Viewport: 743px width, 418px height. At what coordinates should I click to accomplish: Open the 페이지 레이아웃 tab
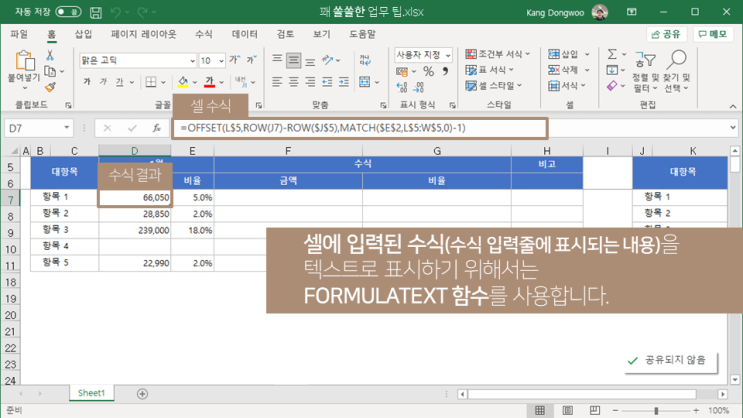143,34
